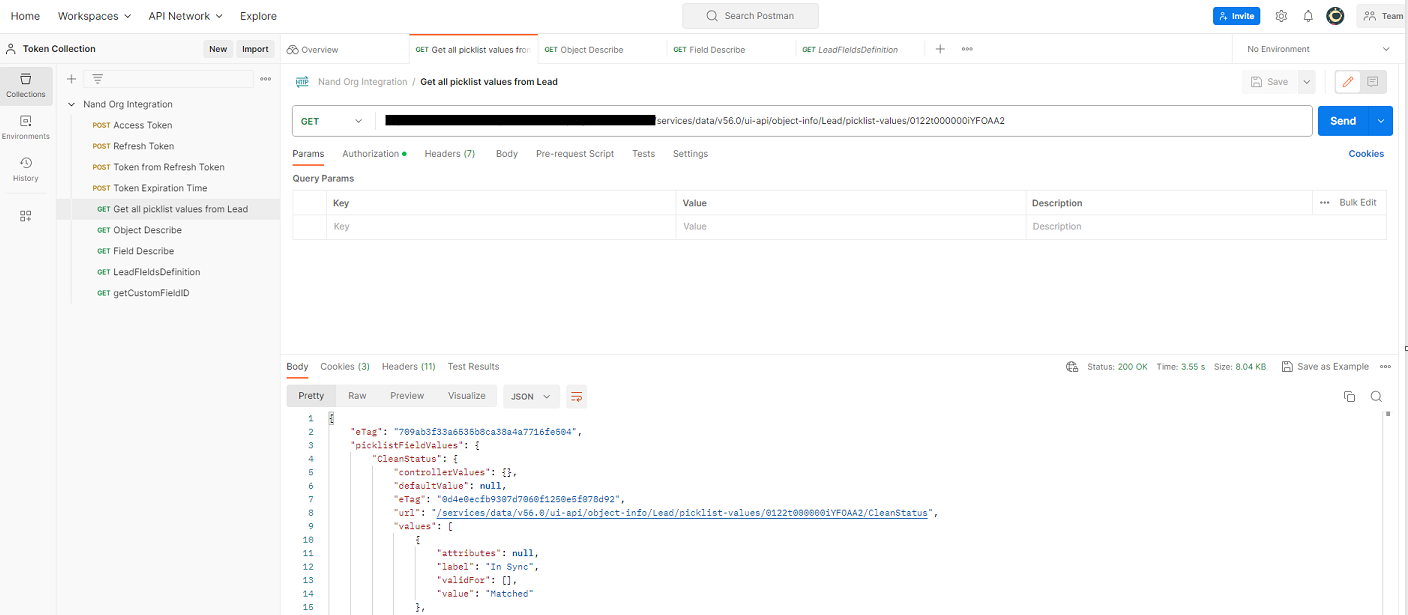Open the Send button dropdown arrow
Image resolution: width=1408 pixels, height=615 pixels.
point(1381,121)
